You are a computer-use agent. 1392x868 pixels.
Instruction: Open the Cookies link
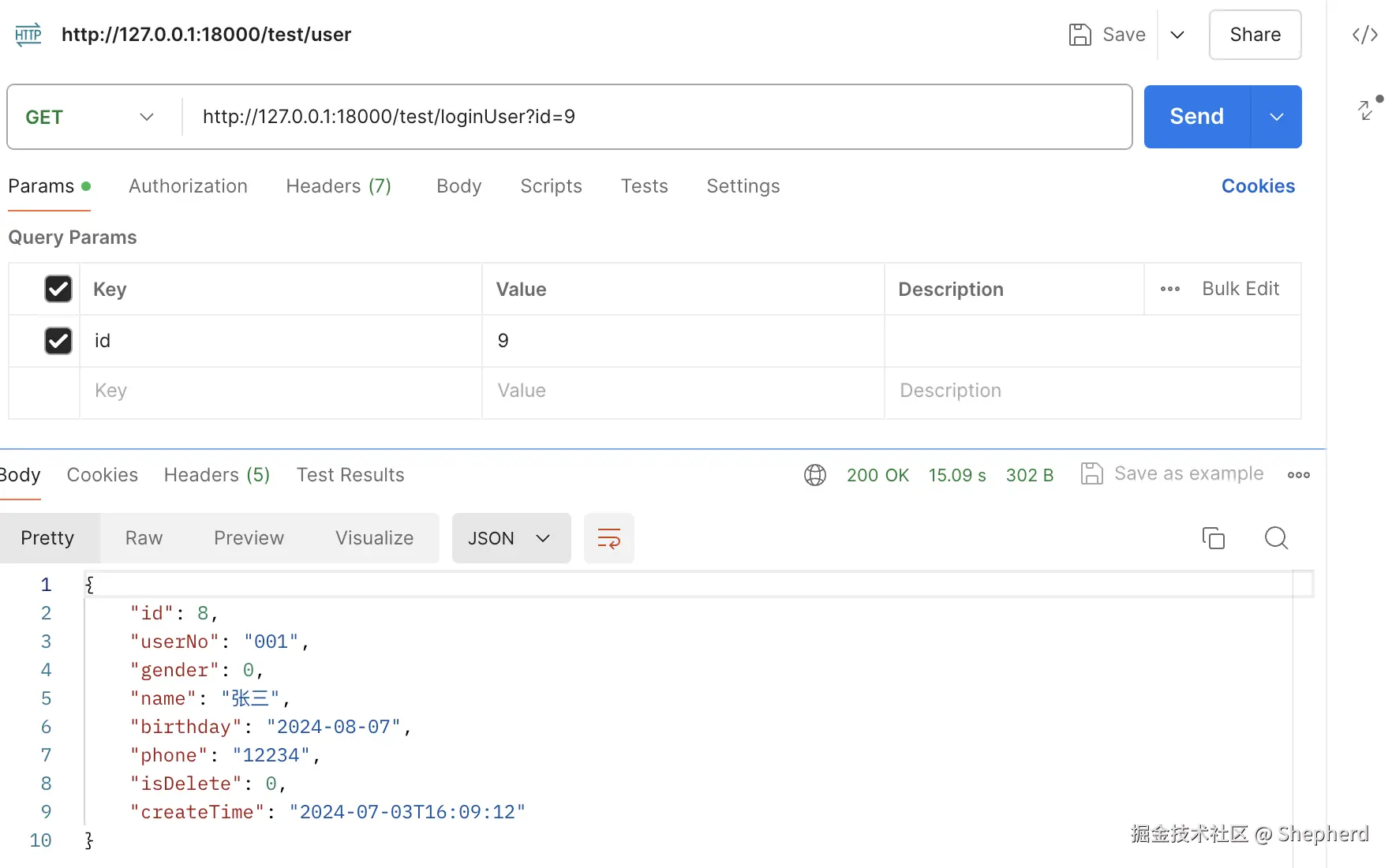[1258, 186]
